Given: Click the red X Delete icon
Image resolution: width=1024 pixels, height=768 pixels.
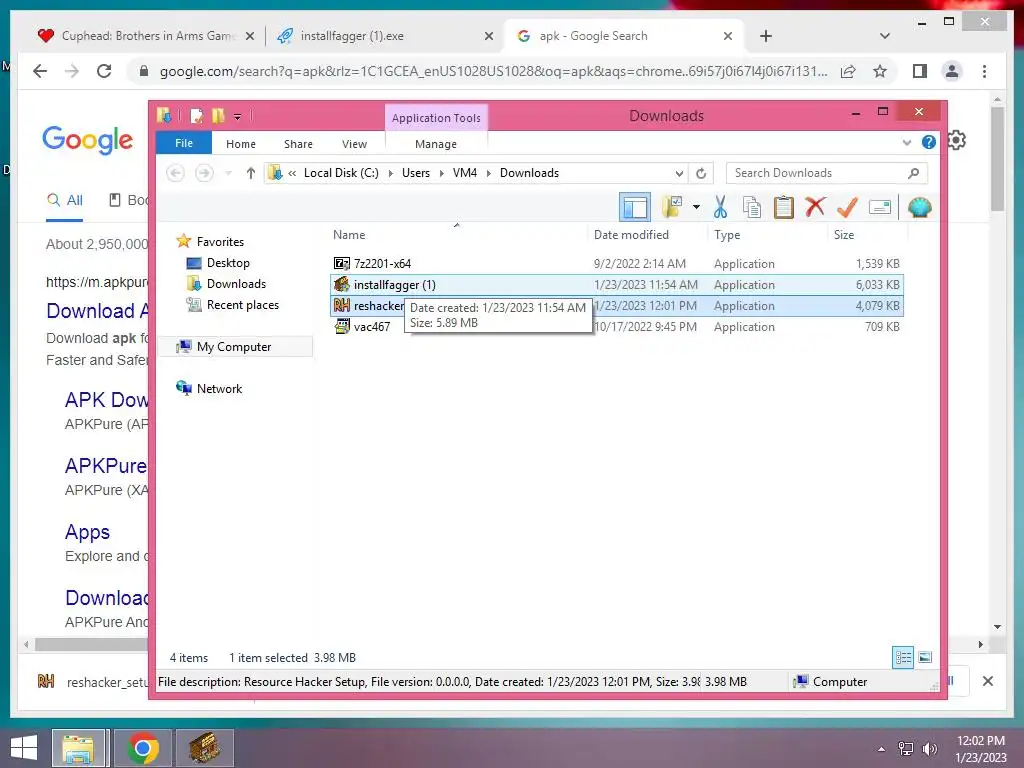Looking at the screenshot, I should (x=814, y=208).
